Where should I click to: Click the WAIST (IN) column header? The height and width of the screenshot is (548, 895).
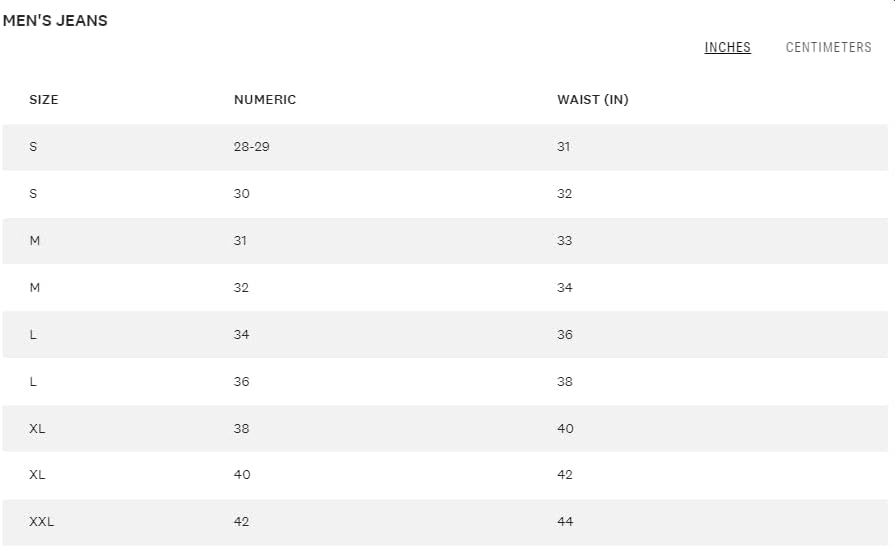(593, 100)
